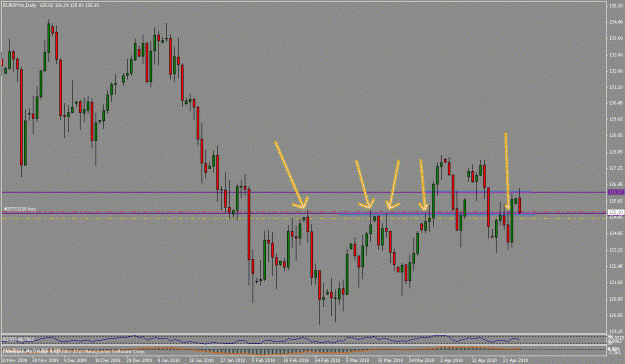This screenshot has width=625, height=364.
Task: Click the last red candle on the chart
Action: [x=520, y=205]
